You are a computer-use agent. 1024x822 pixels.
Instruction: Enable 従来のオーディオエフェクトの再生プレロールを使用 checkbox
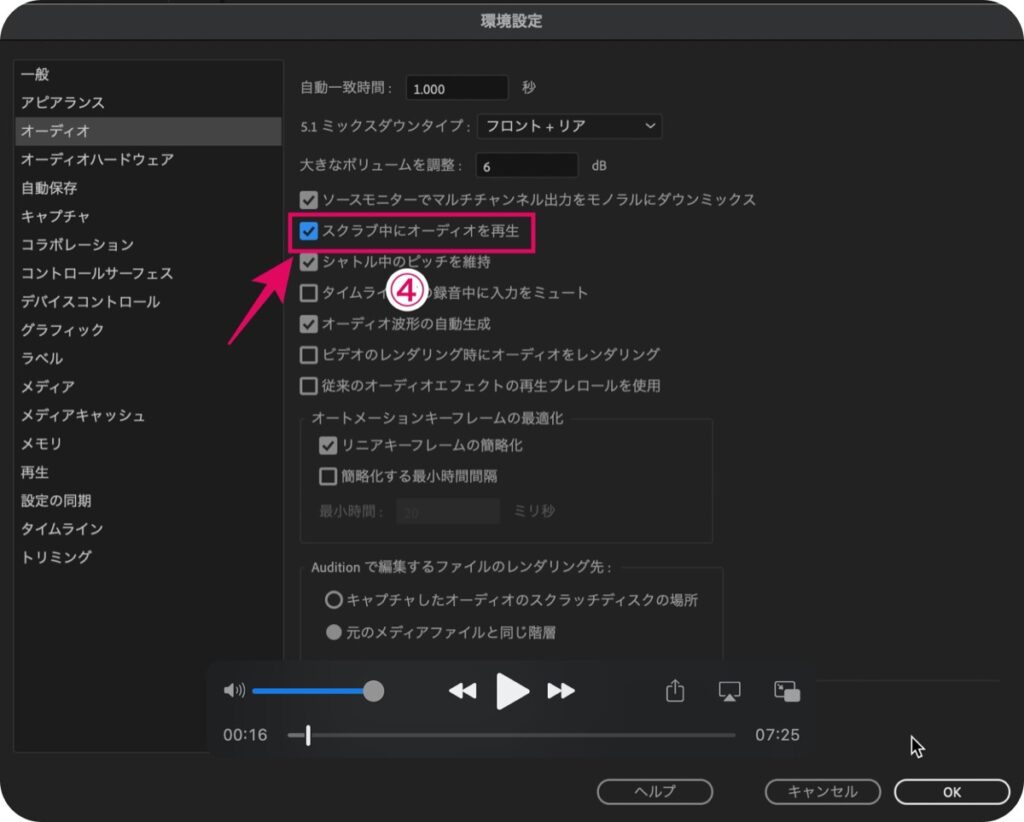(308, 386)
